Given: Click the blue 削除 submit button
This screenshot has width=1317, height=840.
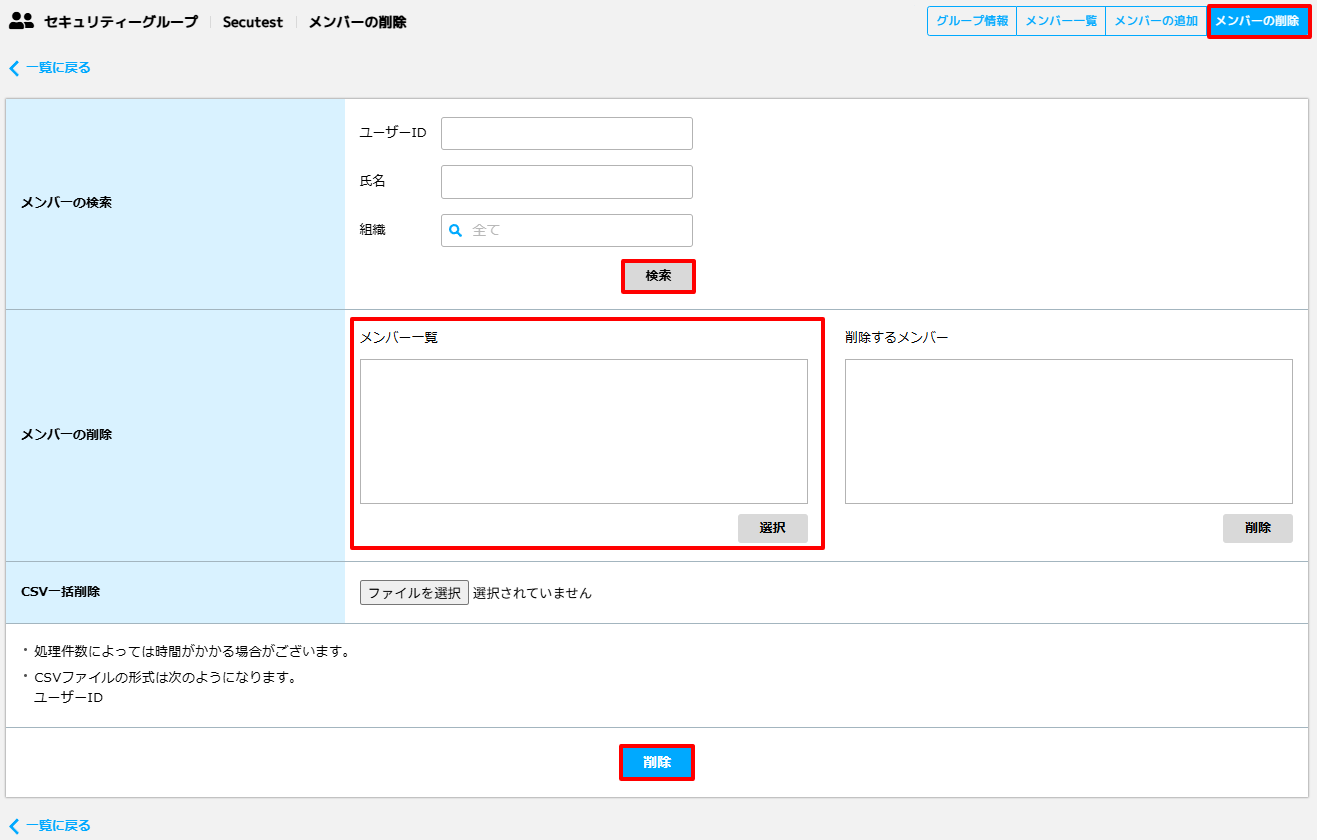Looking at the screenshot, I should click(x=657, y=762).
